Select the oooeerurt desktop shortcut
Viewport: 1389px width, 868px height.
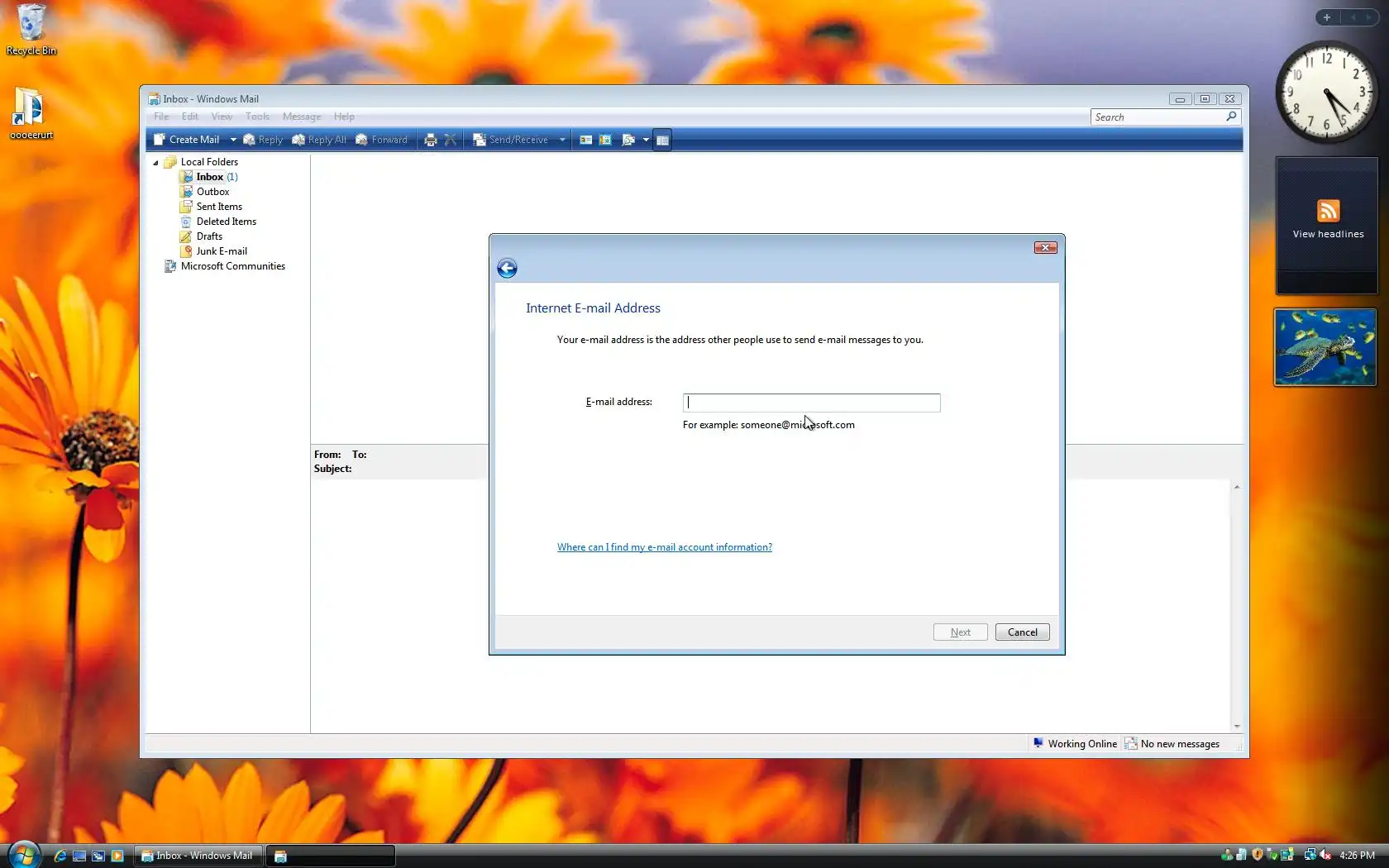[31, 114]
